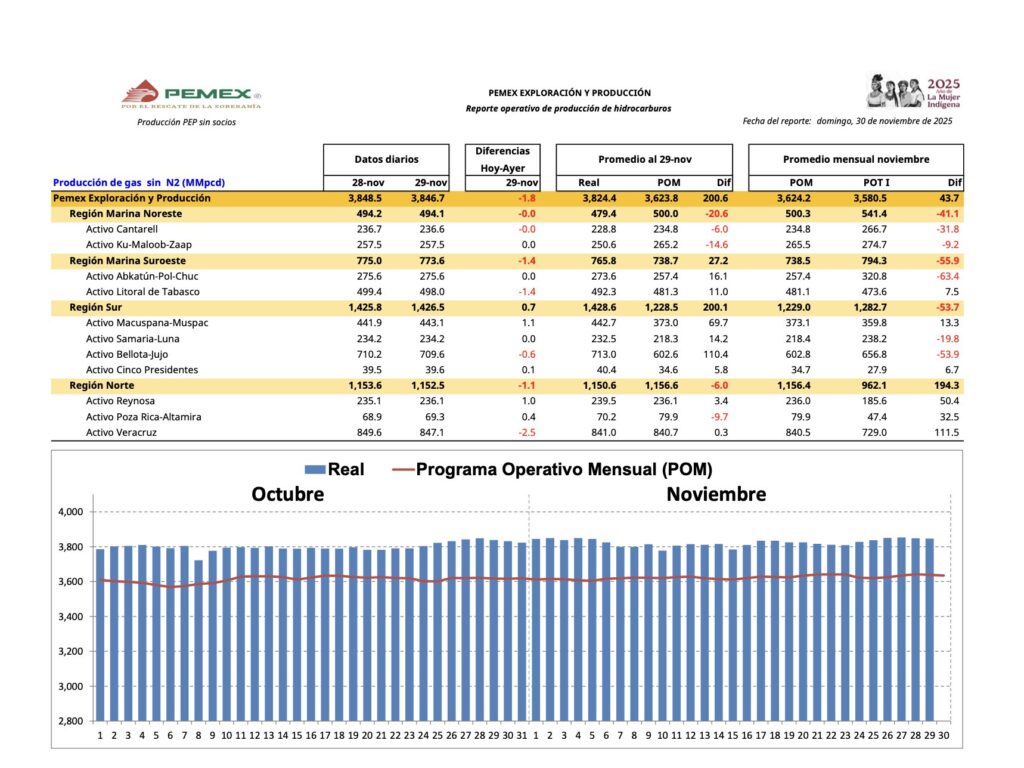This screenshot has width=1024, height=768.
Task: Click the Promedio mensual noviembre header box
Action: pos(856,159)
